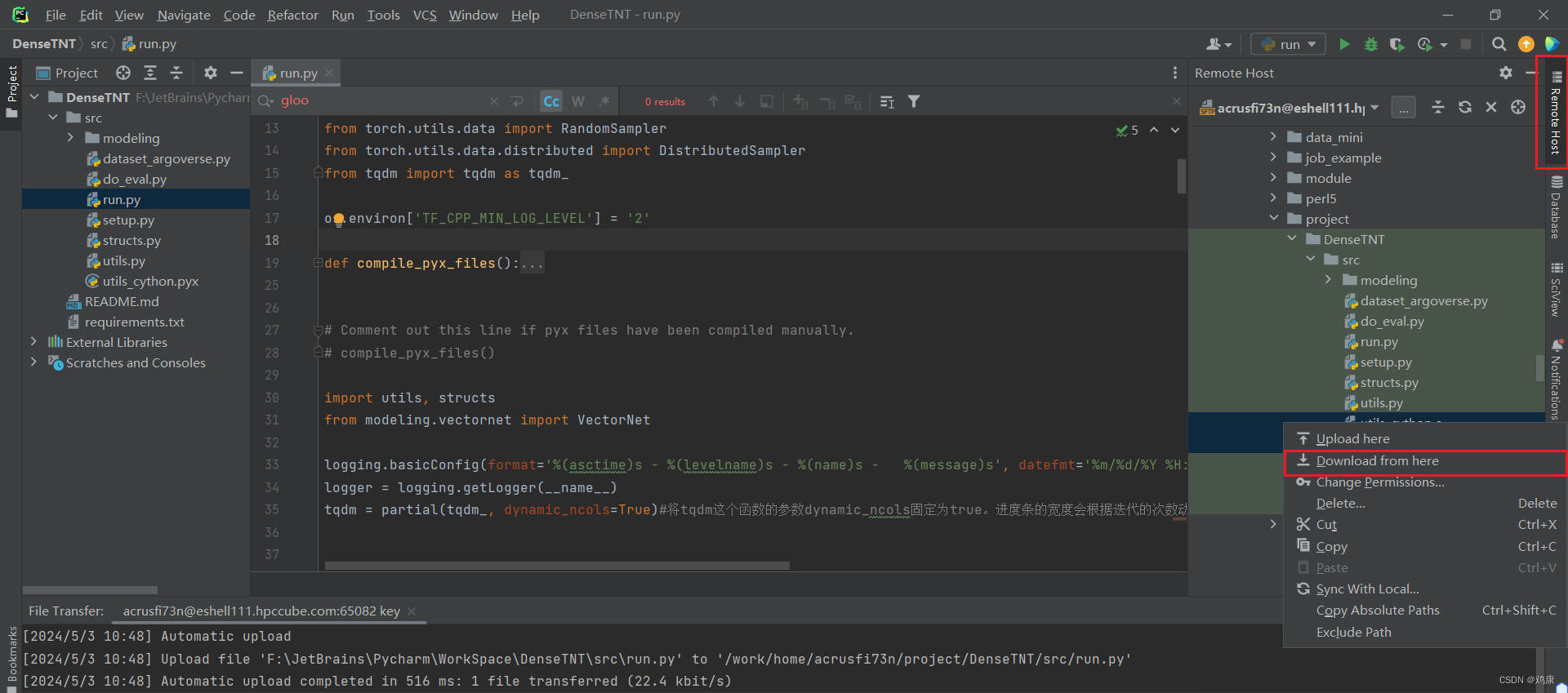Screen dimensions: 1568x693
Task: Click the select opened file target icon in Project panel
Action: click(x=123, y=73)
